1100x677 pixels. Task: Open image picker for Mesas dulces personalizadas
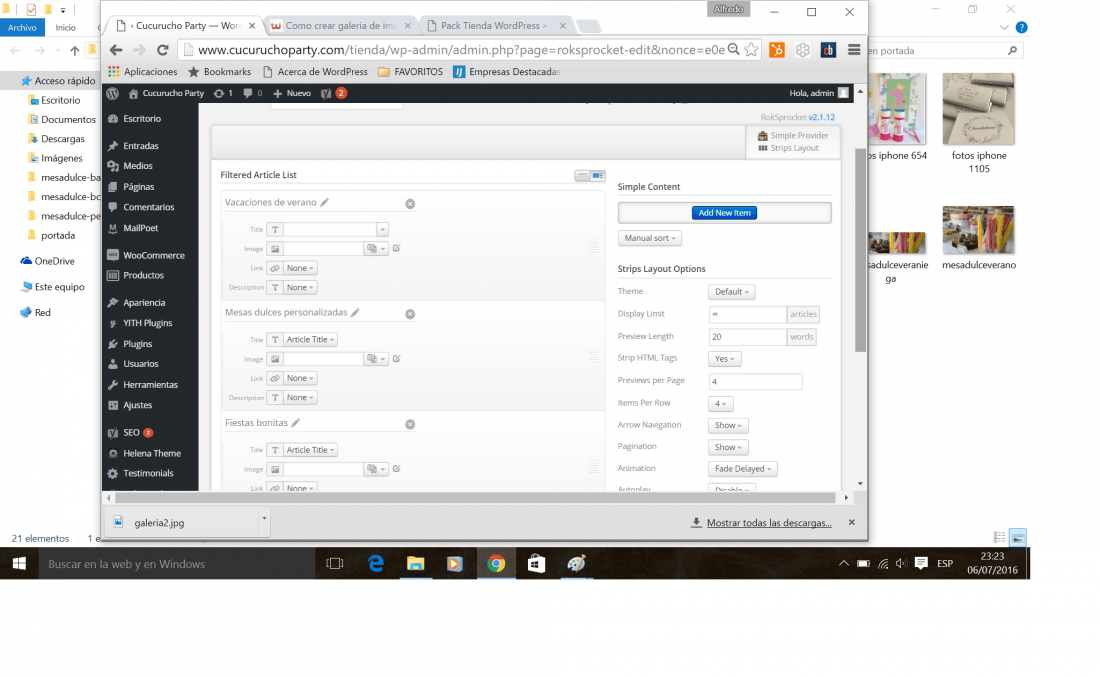pyautogui.click(x=376, y=358)
